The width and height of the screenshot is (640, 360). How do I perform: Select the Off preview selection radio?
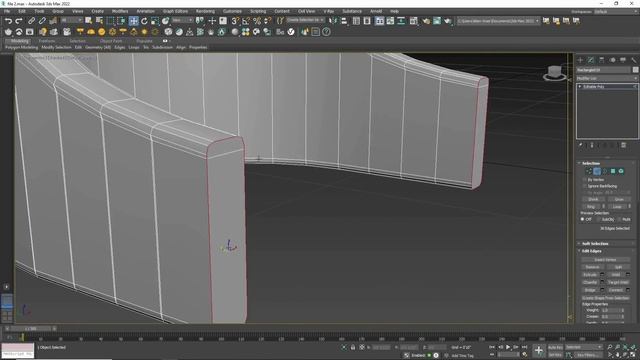582,220
